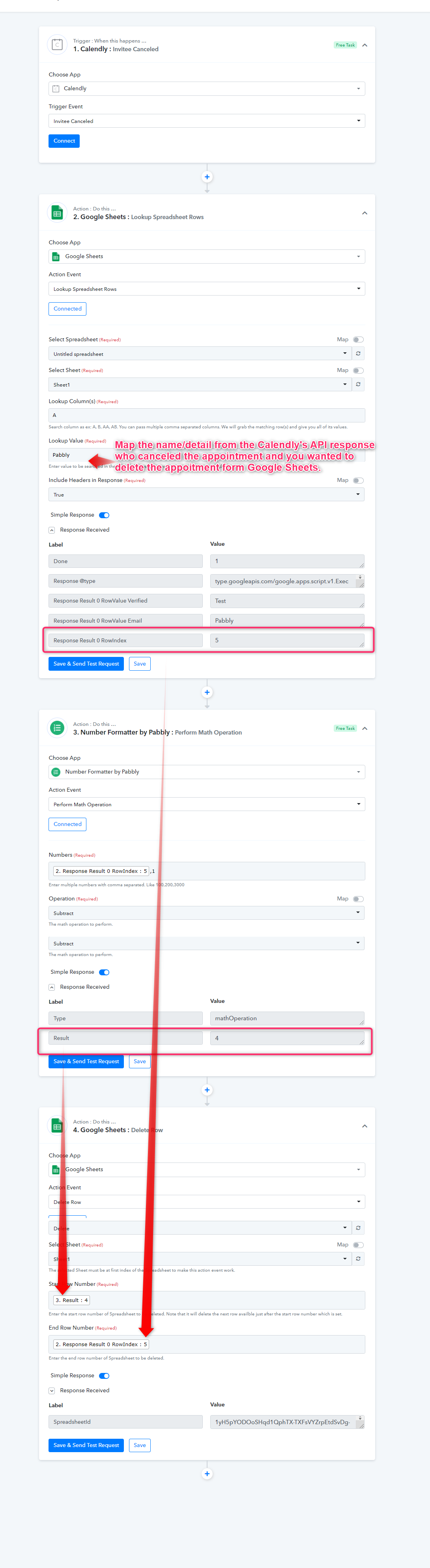Refresh the spreadsheet list in step 4
The width and height of the screenshot is (430, 1568).
coord(358,1228)
